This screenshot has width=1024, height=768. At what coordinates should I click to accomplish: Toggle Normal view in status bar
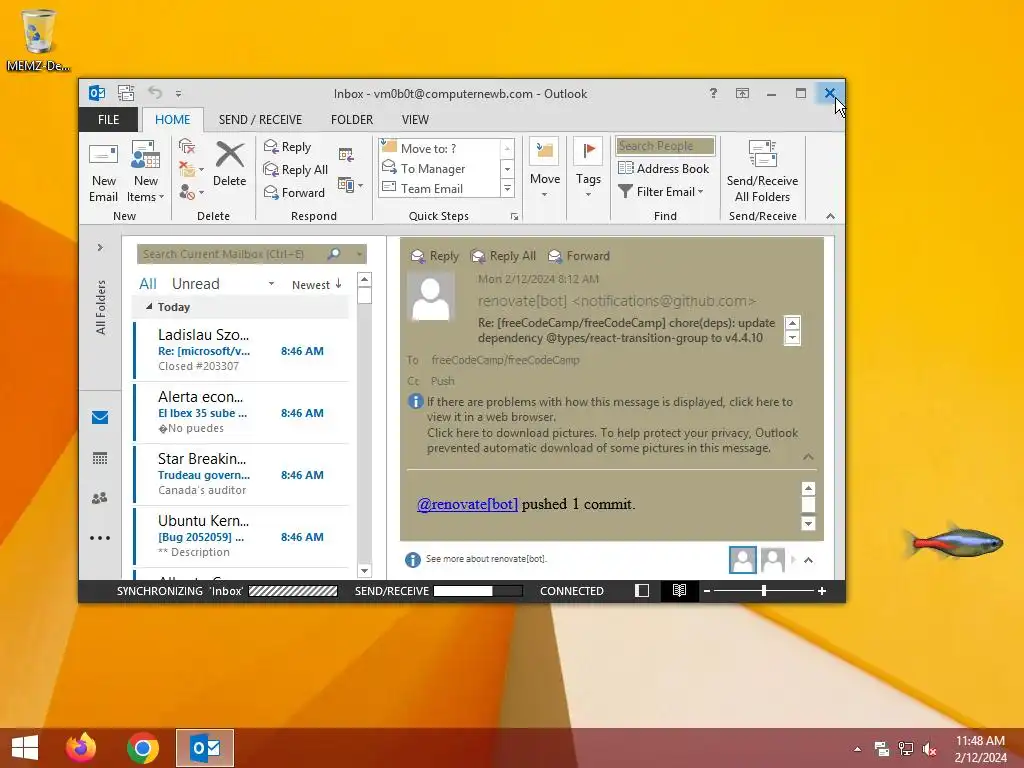point(642,591)
